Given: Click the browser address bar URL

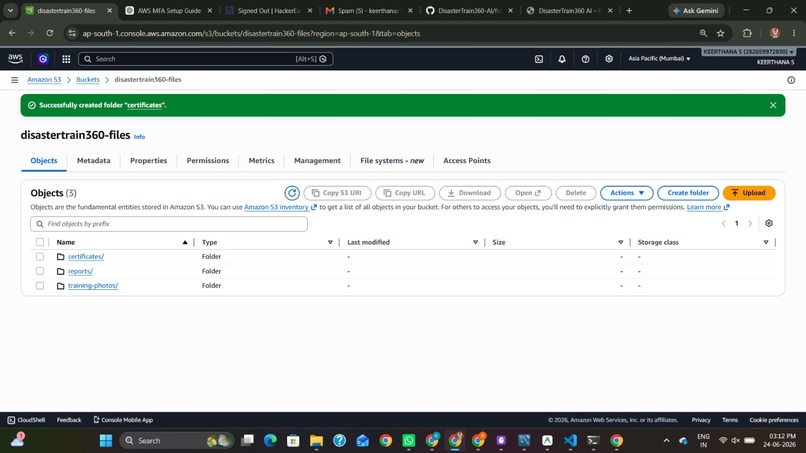Looking at the screenshot, I should (251, 33).
